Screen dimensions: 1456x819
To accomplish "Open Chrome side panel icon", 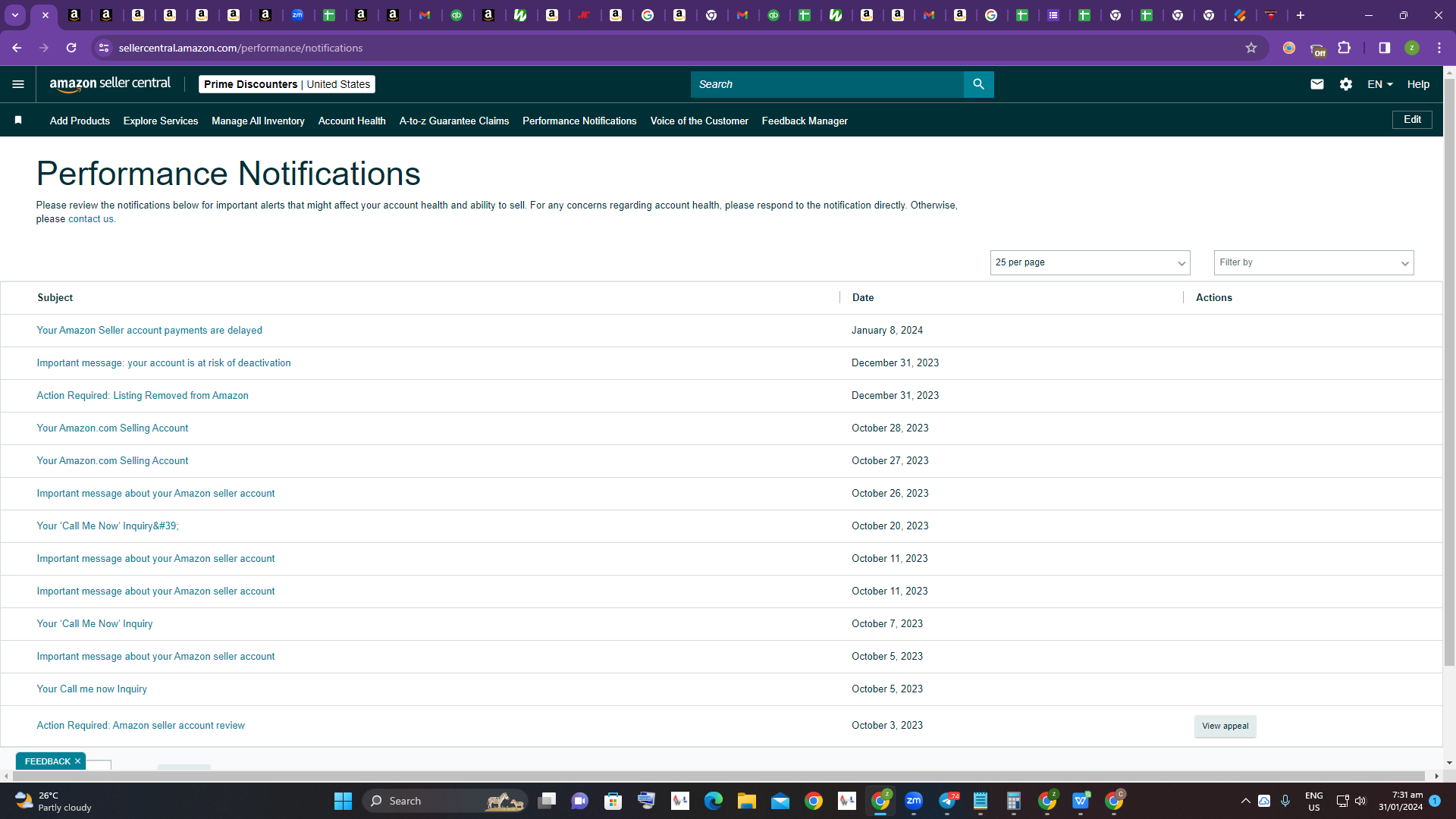I will pos(1385,48).
